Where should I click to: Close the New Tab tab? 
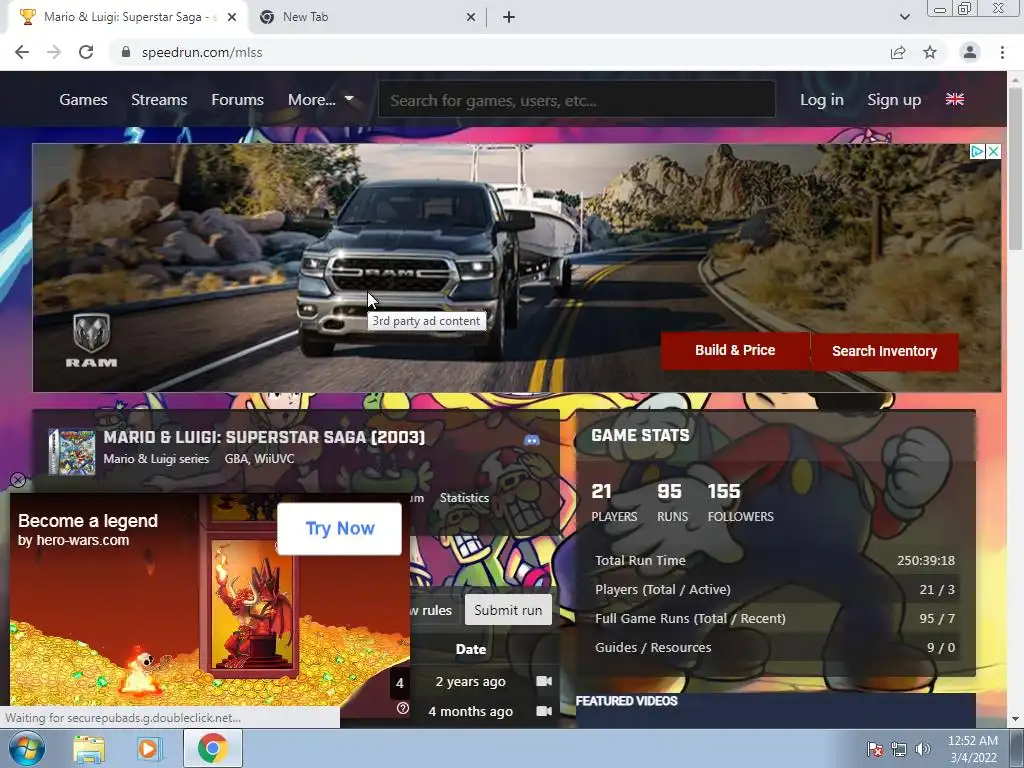point(471,17)
